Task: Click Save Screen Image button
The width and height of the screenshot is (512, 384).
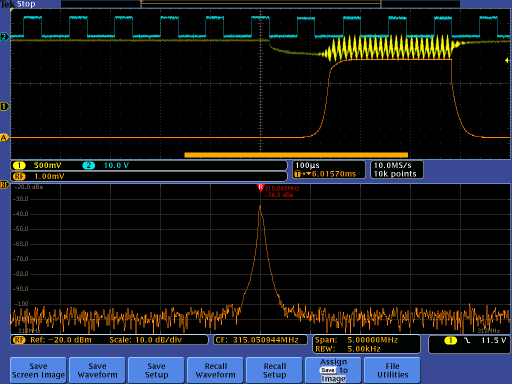Action: (38, 370)
